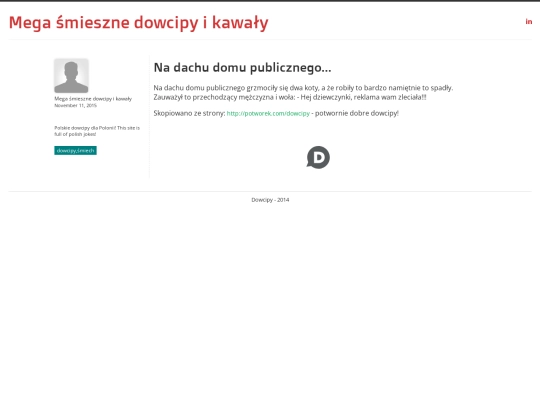This screenshot has width=540, height=405.
Task: Click the 'Skopiowano ze strony:' text
Action: 189,113
